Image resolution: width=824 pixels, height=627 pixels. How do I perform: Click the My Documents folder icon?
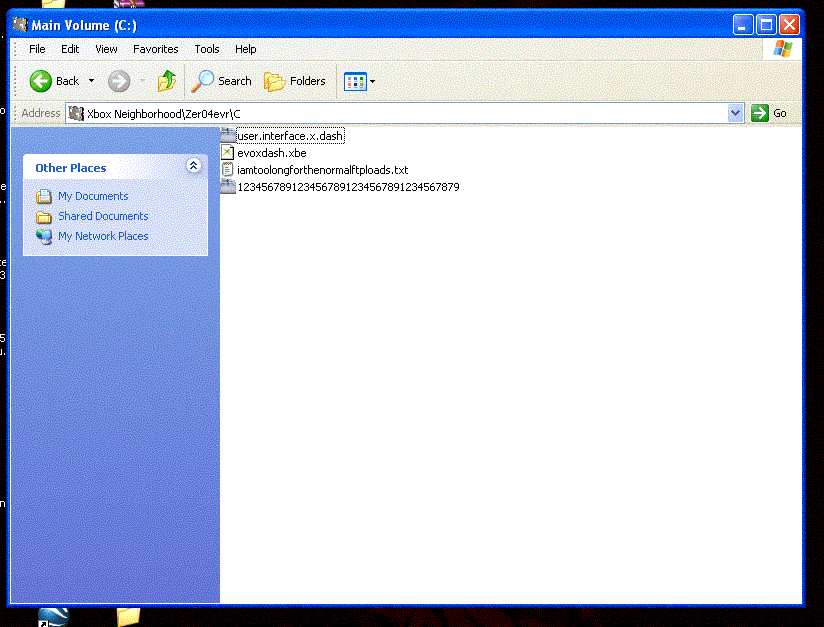coord(44,197)
